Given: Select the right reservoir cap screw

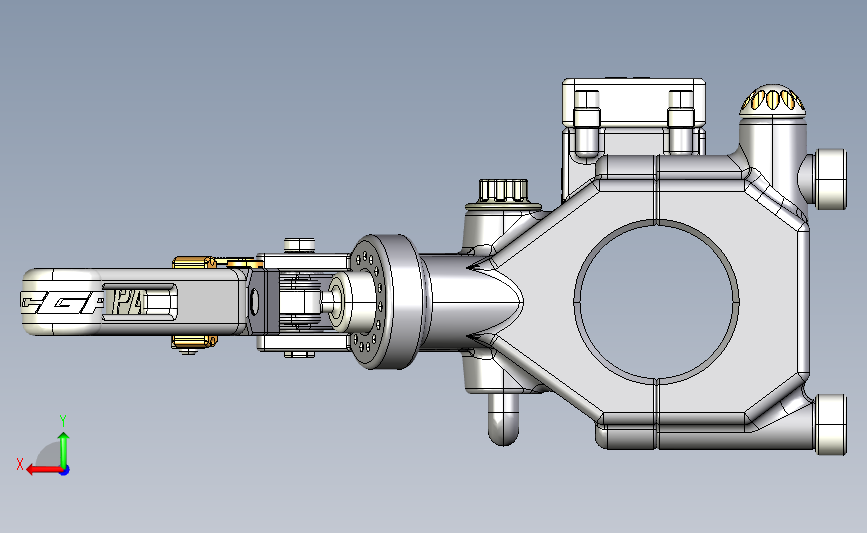Looking at the screenshot, I should point(681,123).
